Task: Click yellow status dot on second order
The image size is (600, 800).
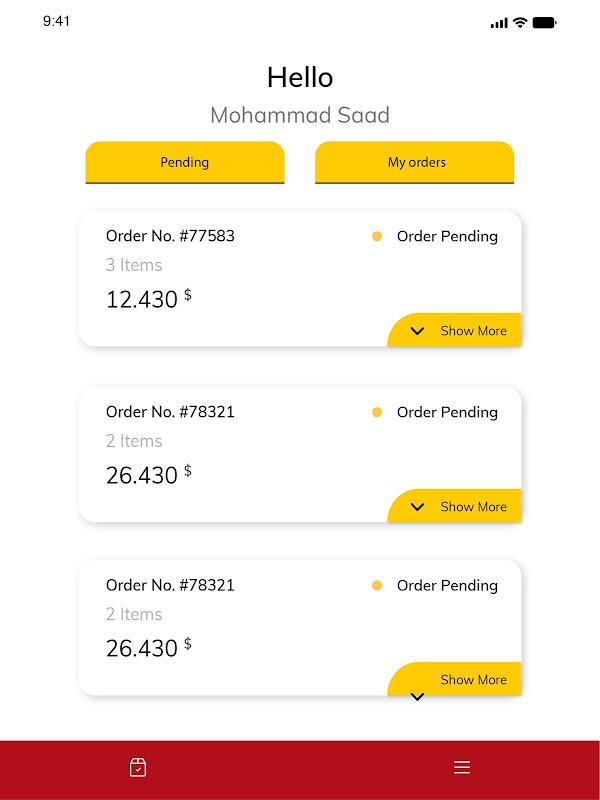Action: [x=377, y=412]
